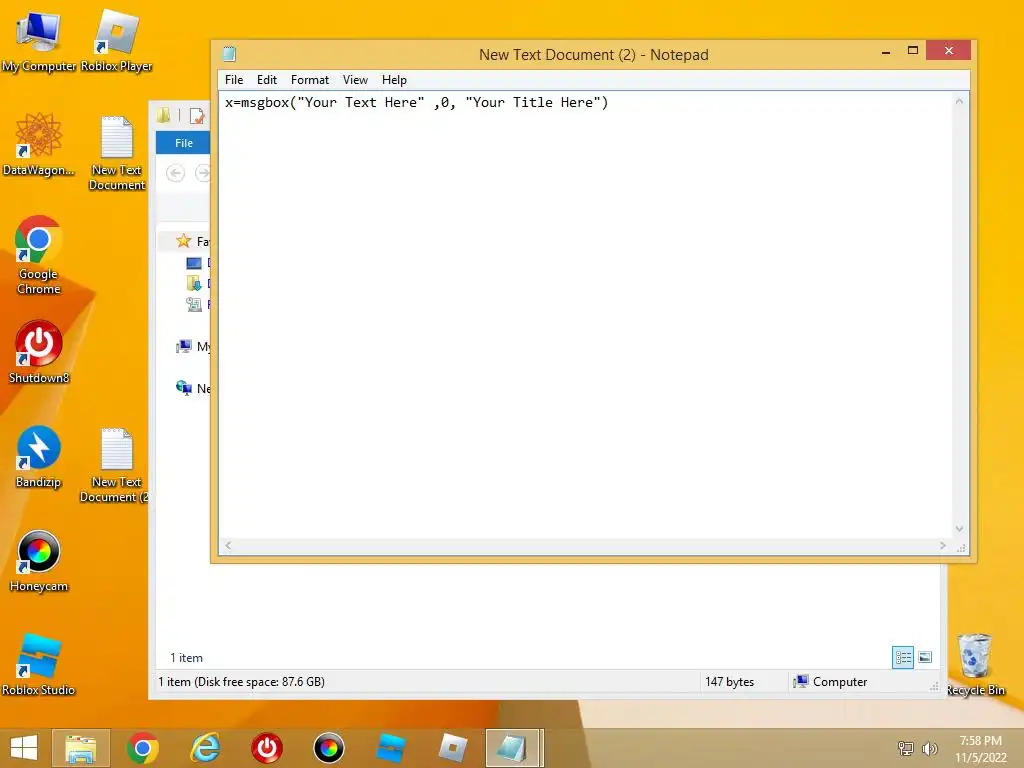
Task: Click Notepad taskbar button
Action: (x=513, y=748)
